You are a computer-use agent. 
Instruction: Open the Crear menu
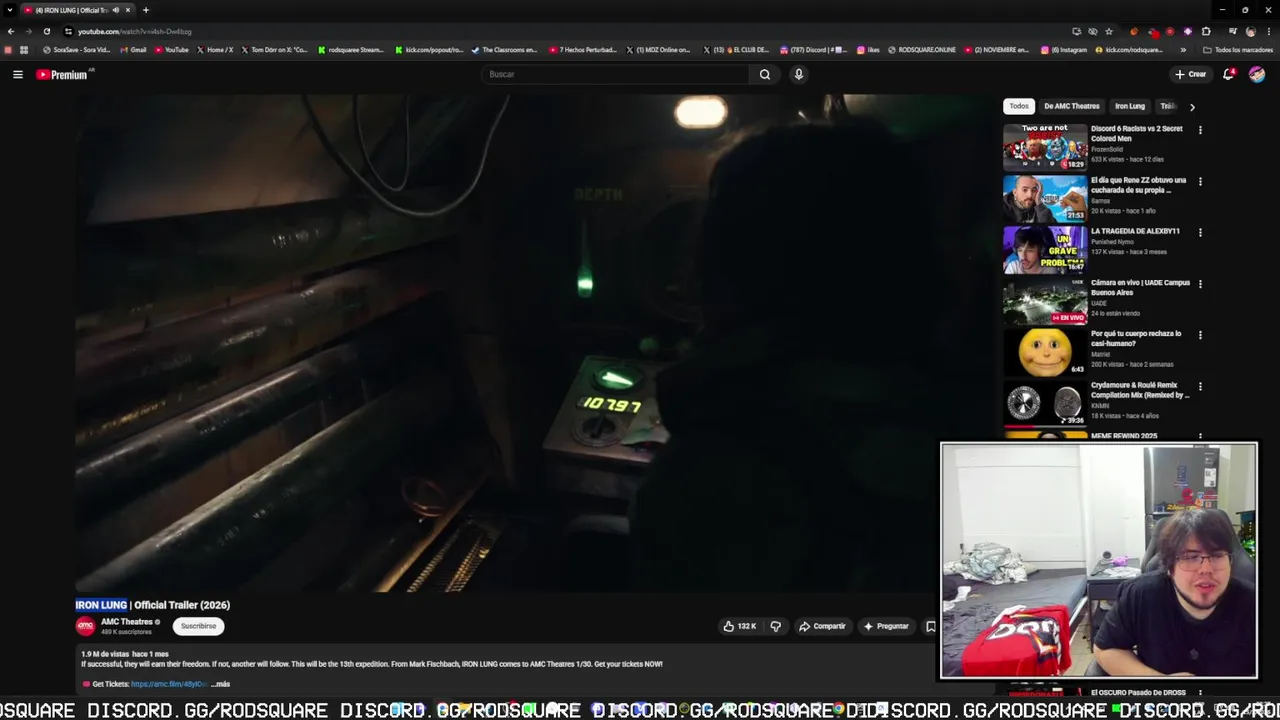pos(1191,74)
